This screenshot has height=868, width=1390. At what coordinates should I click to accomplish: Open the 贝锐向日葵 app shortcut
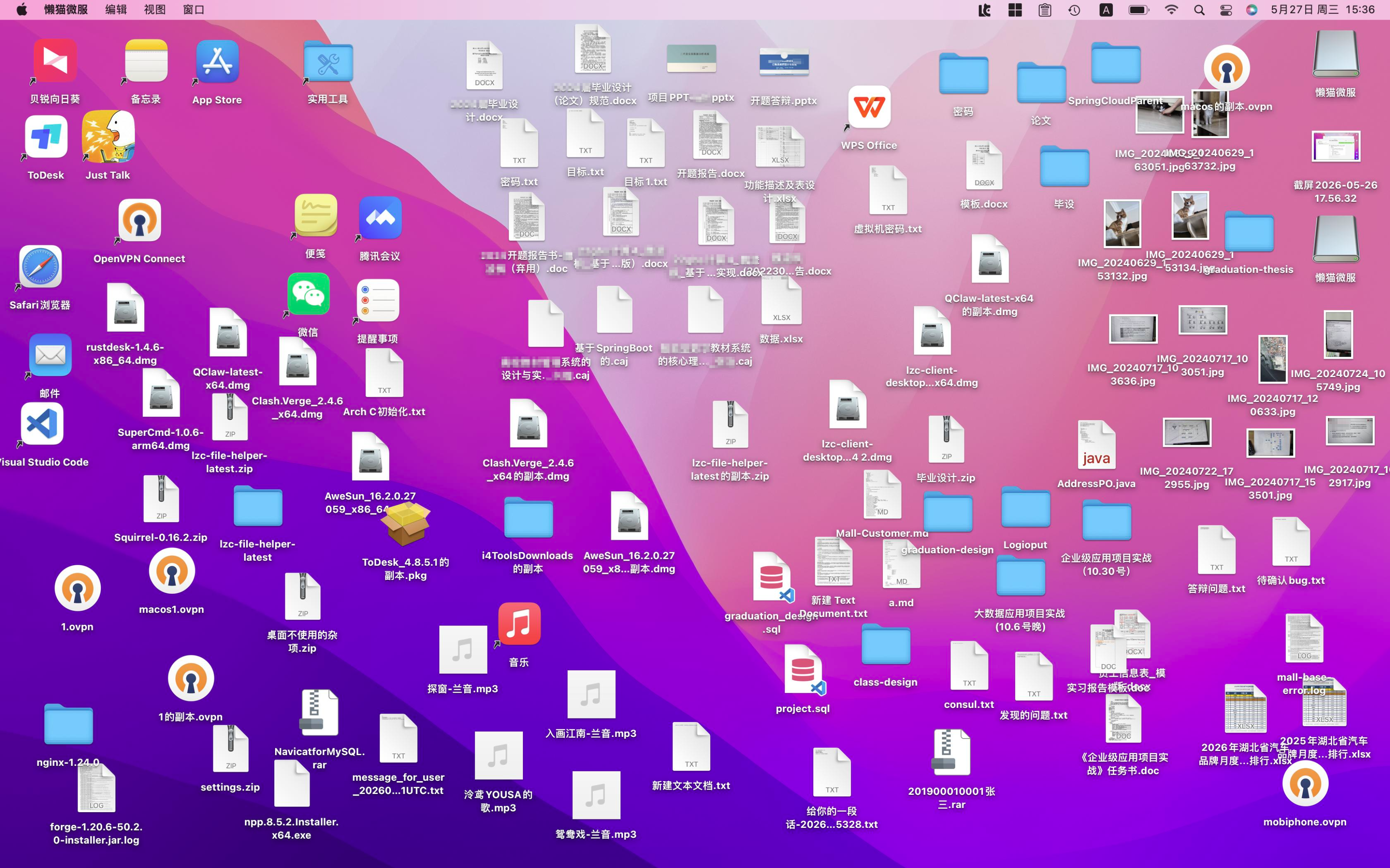[55, 61]
